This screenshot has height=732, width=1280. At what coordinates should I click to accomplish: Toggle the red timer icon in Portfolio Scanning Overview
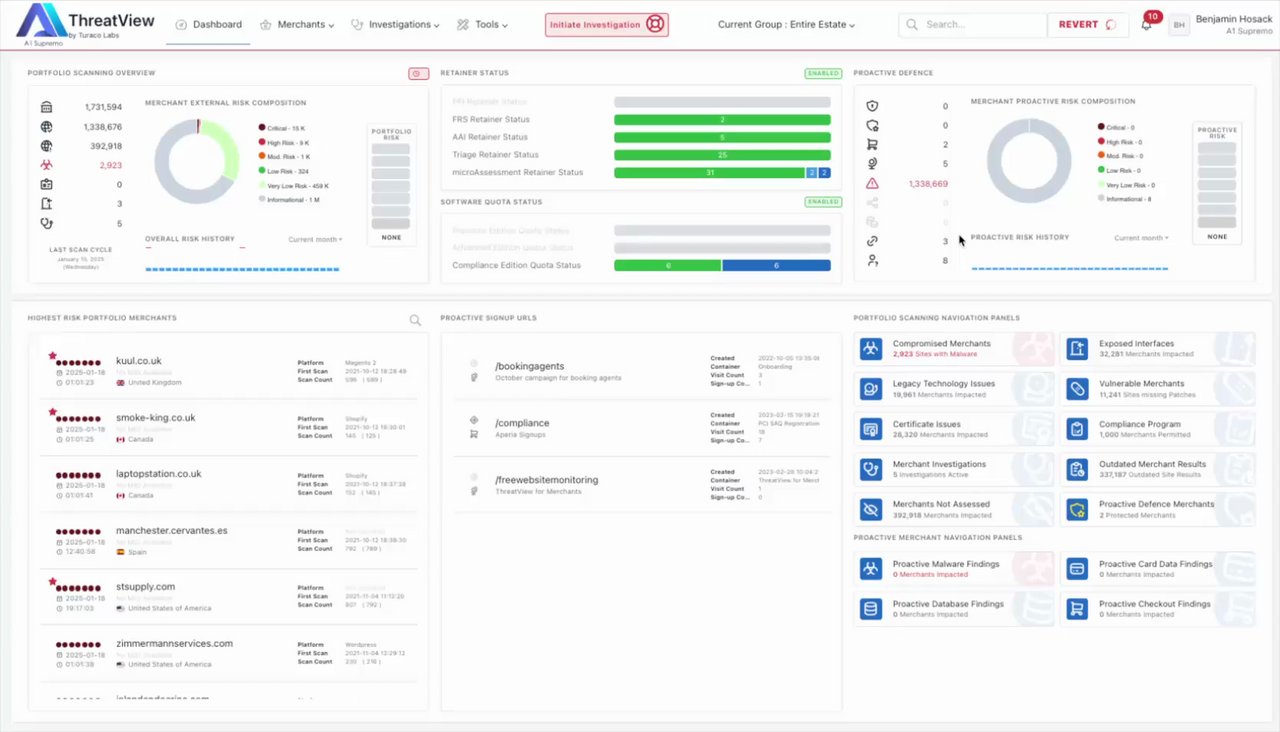(418, 73)
